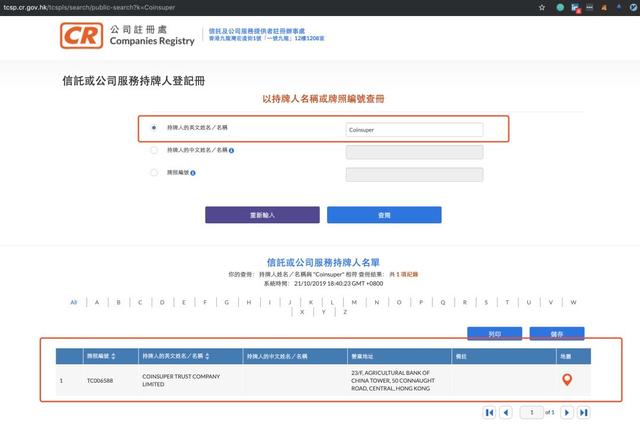Go to the next results page

[x=566, y=412]
